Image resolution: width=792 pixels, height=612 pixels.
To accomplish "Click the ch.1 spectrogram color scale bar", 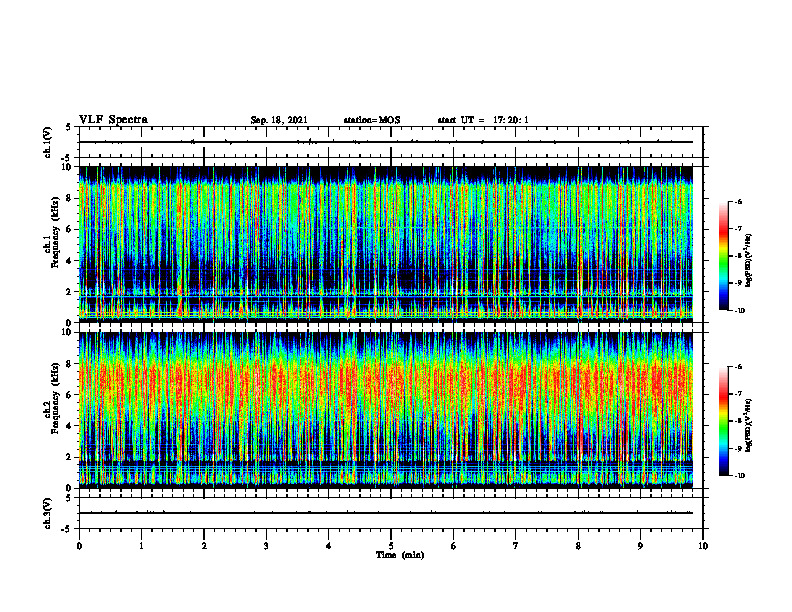I will 723,256.
